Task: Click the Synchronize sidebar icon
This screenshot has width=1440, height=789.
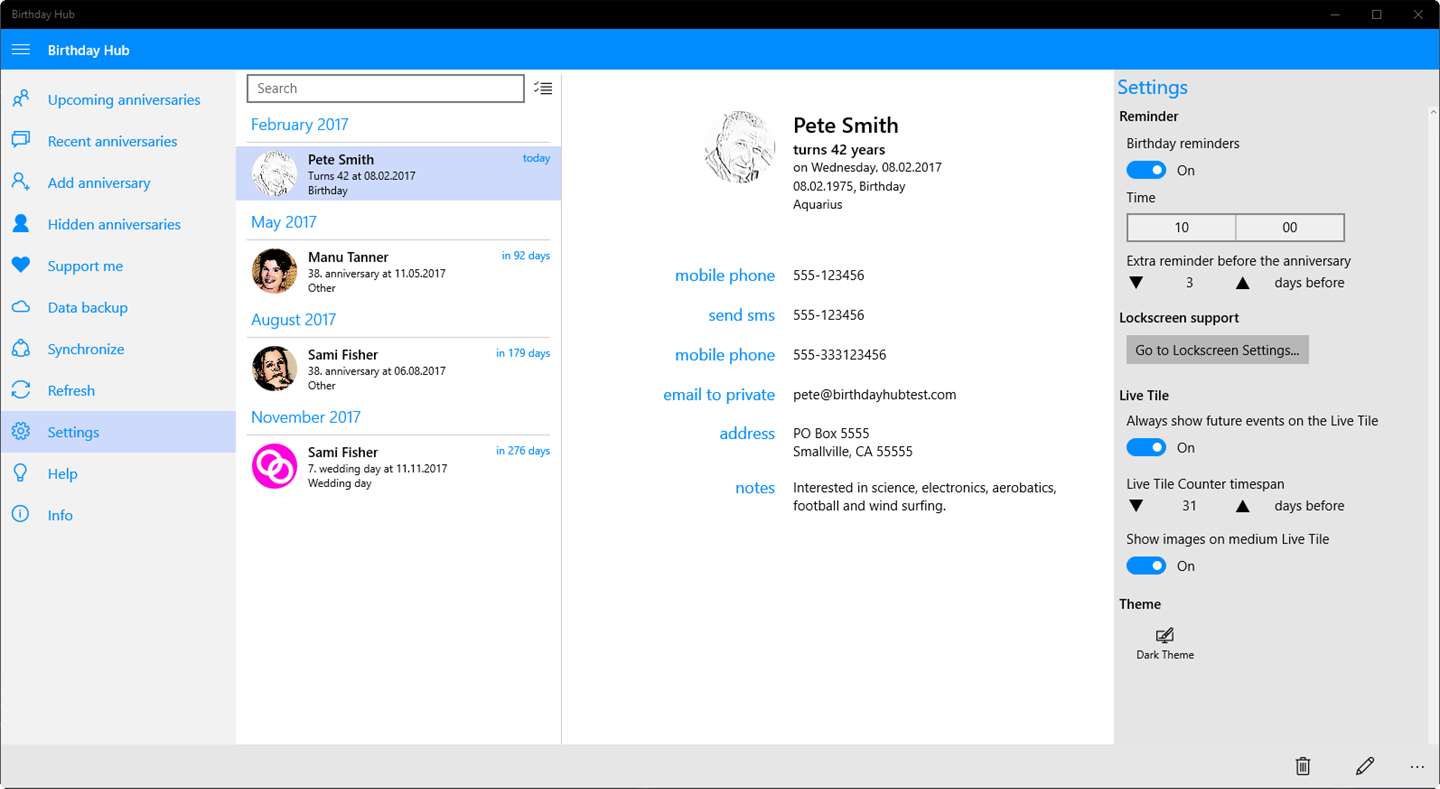Action: (x=20, y=349)
